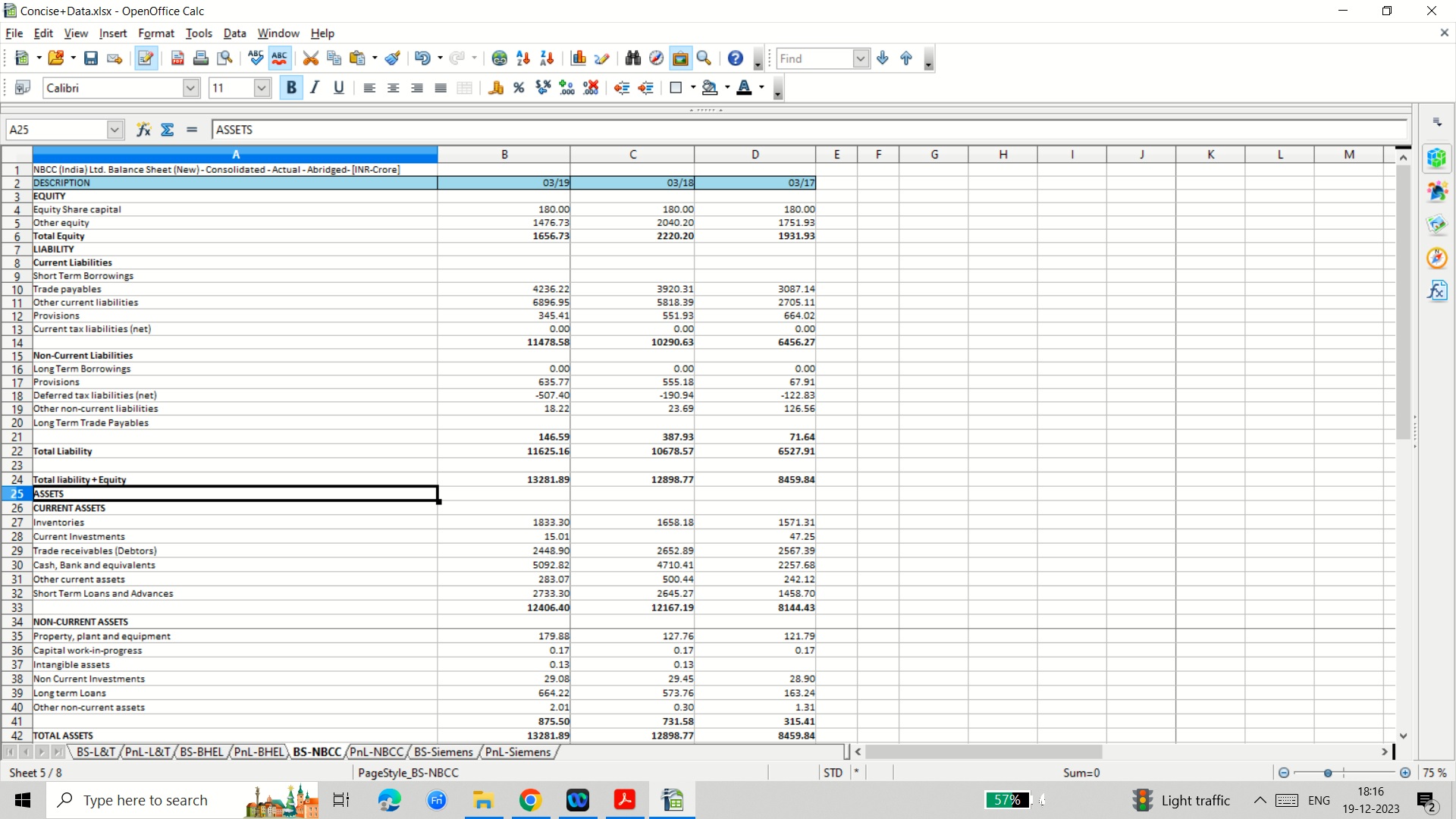Click STD selection mode in status bar

[x=833, y=773]
